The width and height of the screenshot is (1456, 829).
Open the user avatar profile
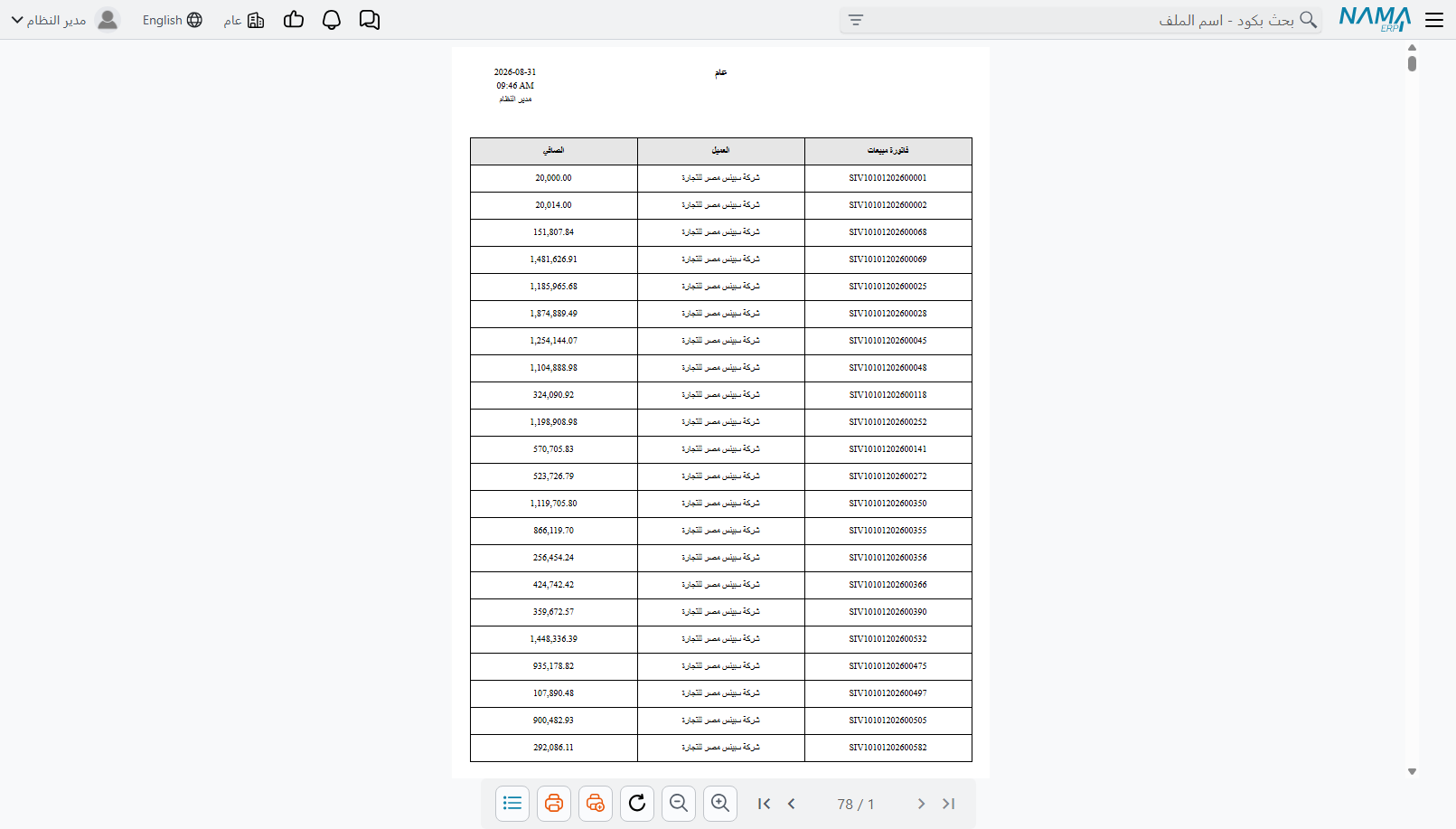108,20
